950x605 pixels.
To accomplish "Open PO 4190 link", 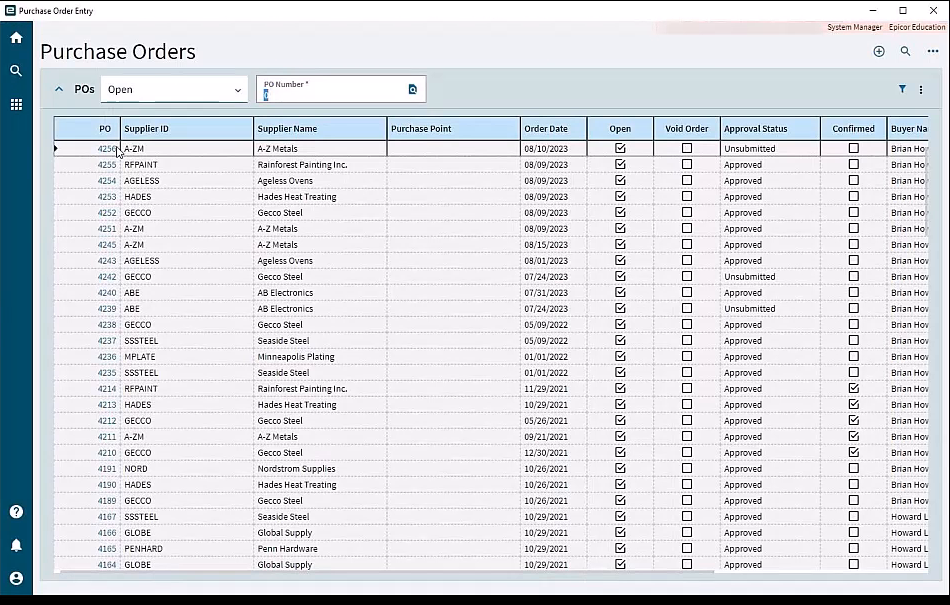I will (107, 484).
